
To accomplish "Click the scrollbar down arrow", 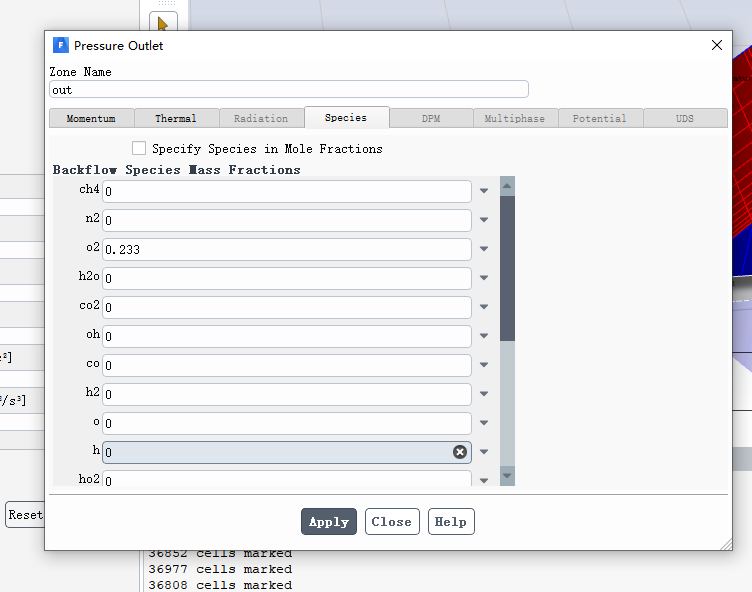I will (x=507, y=476).
